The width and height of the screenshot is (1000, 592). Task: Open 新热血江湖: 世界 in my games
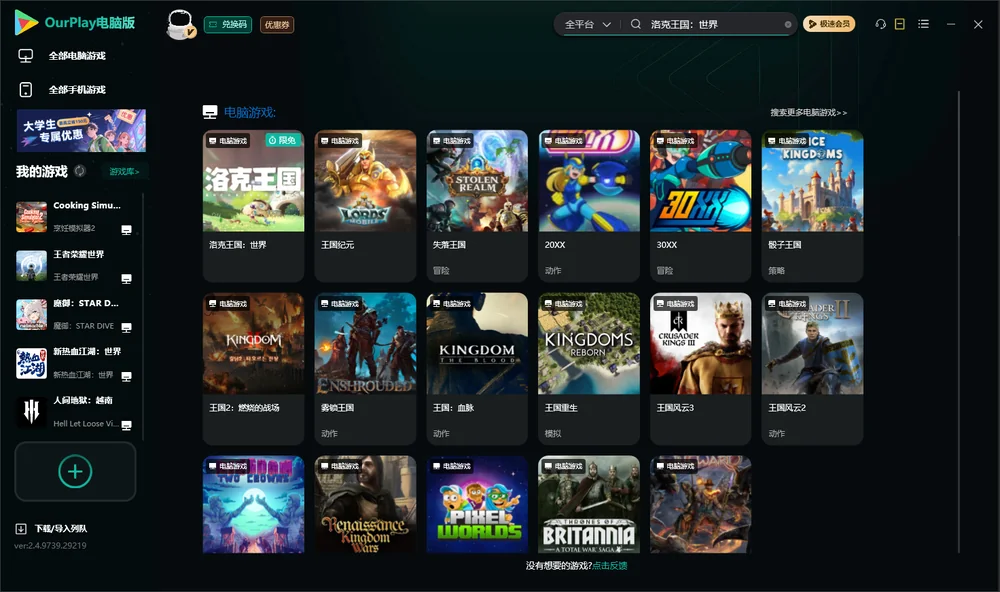coord(75,363)
